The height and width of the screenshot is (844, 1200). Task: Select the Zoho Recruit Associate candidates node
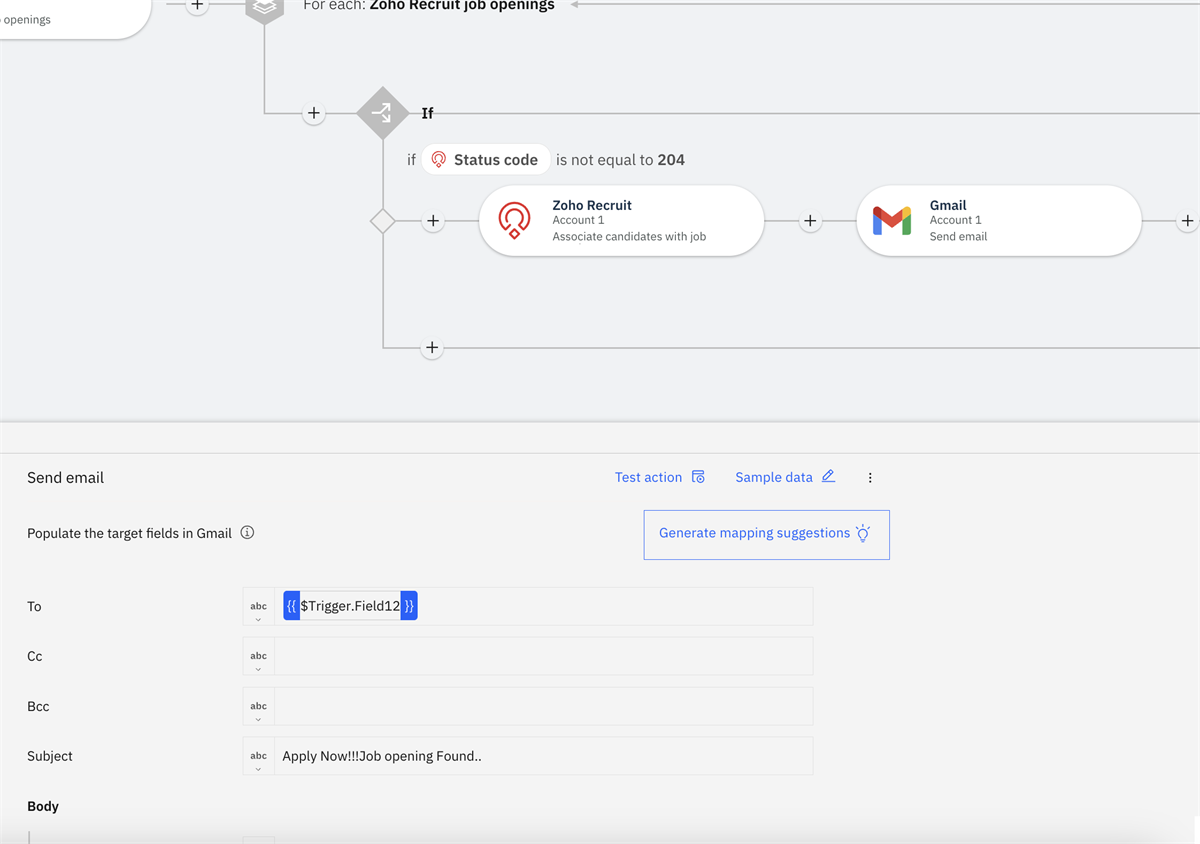click(621, 220)
